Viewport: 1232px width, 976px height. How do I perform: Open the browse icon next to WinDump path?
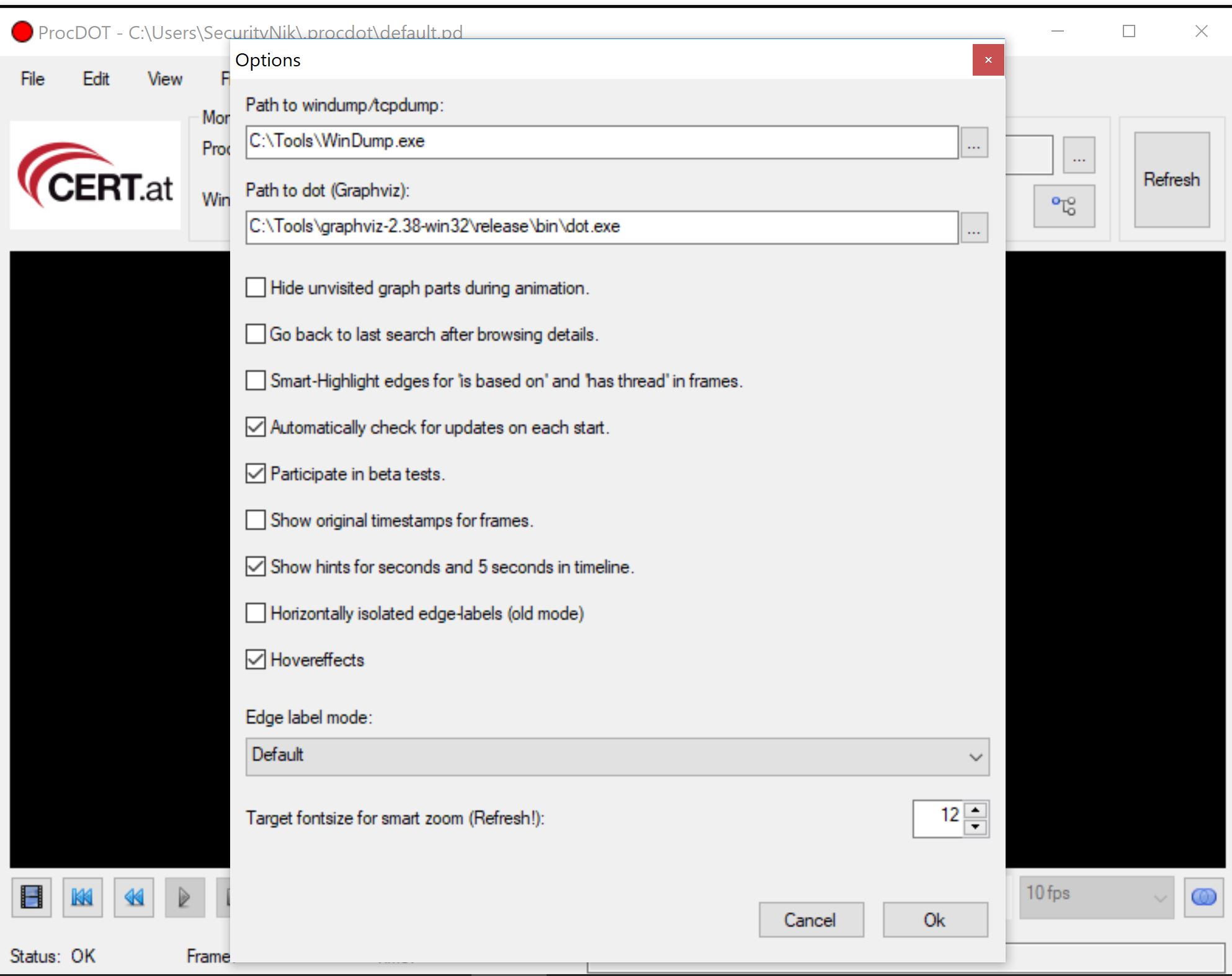974,143
